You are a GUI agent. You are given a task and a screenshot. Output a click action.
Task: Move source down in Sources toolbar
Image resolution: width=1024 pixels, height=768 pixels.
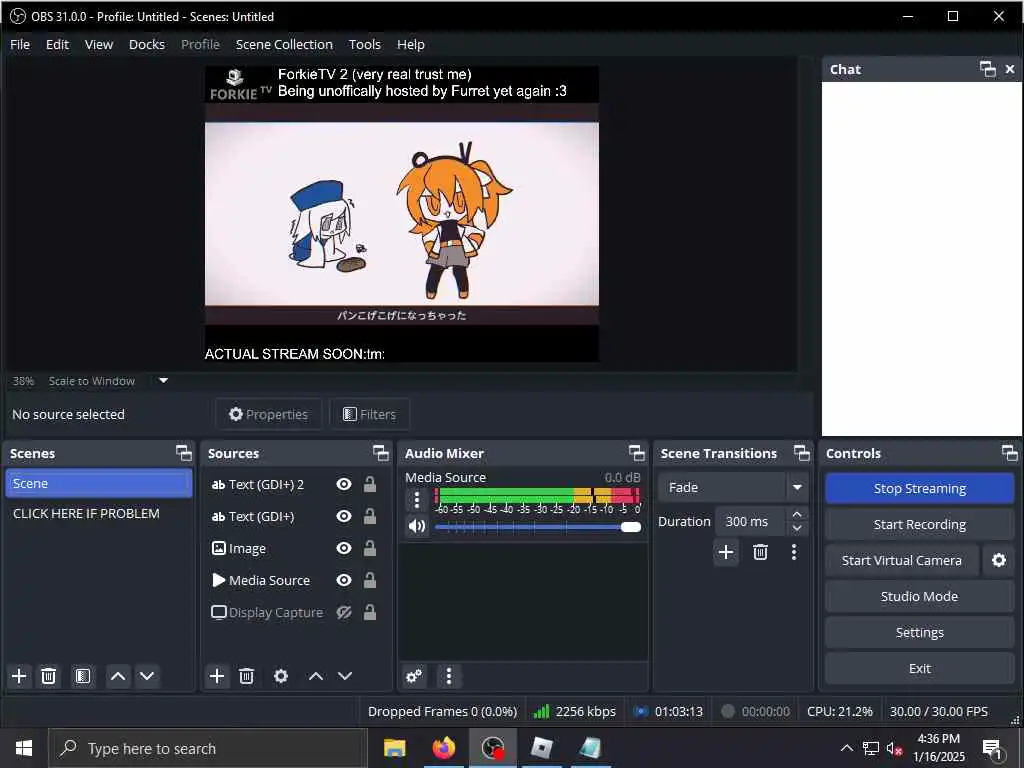[x=345, y=676]
